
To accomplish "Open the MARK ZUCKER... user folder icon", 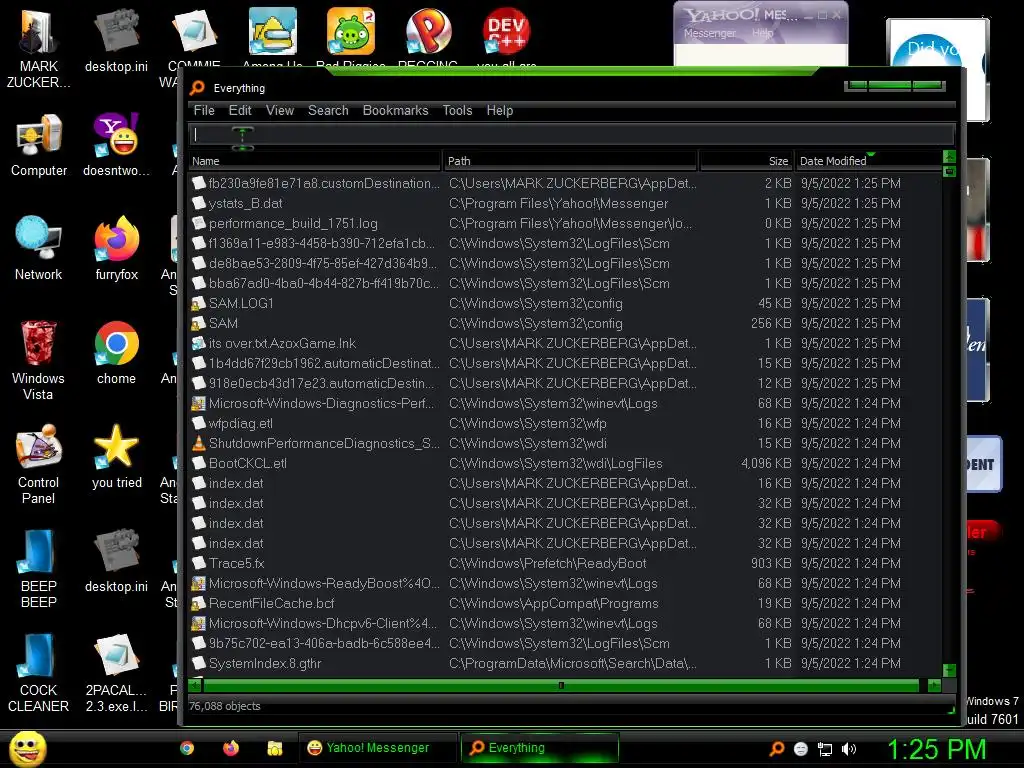I will coord(39,48).
